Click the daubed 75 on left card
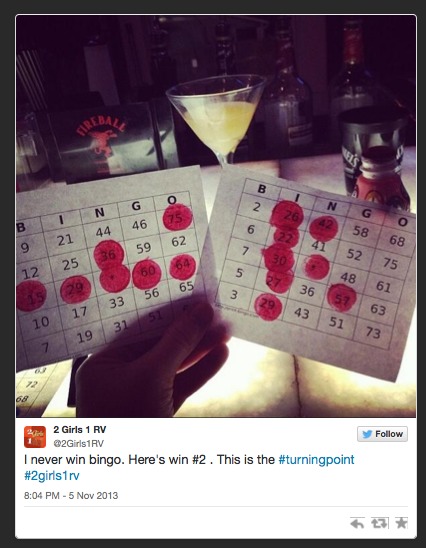The width and height of the screenshot is (426, 548). (x=178, y=217)
